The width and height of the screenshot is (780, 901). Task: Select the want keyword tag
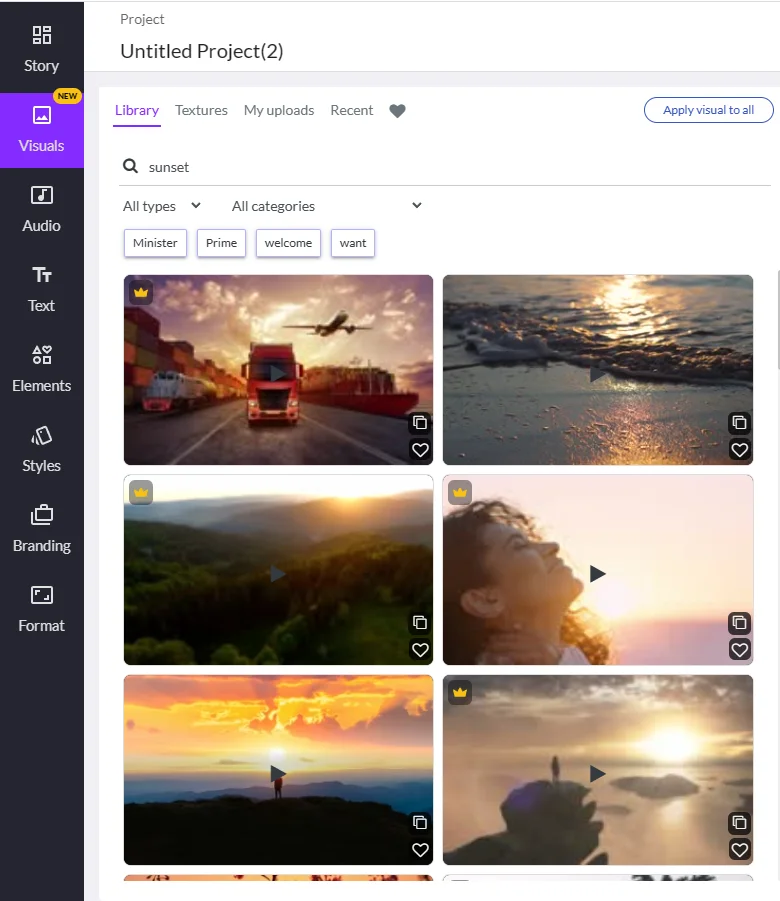click(353, 243)
